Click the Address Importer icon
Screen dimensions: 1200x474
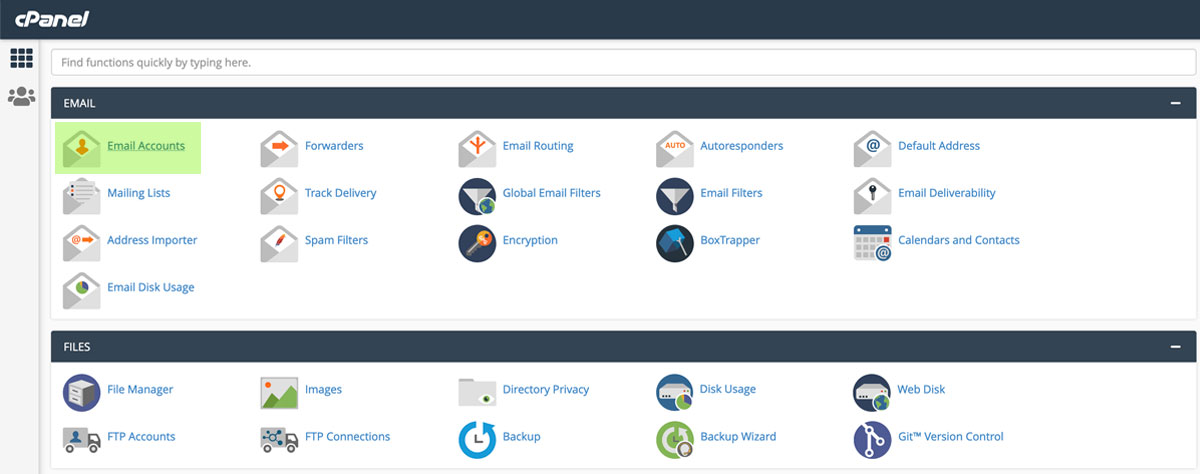tap(81, 242)
